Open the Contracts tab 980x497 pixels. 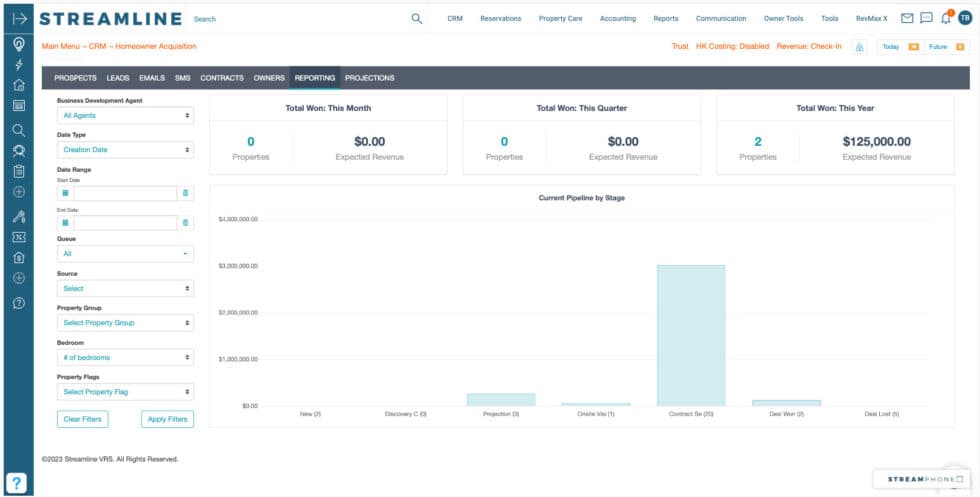221,78
